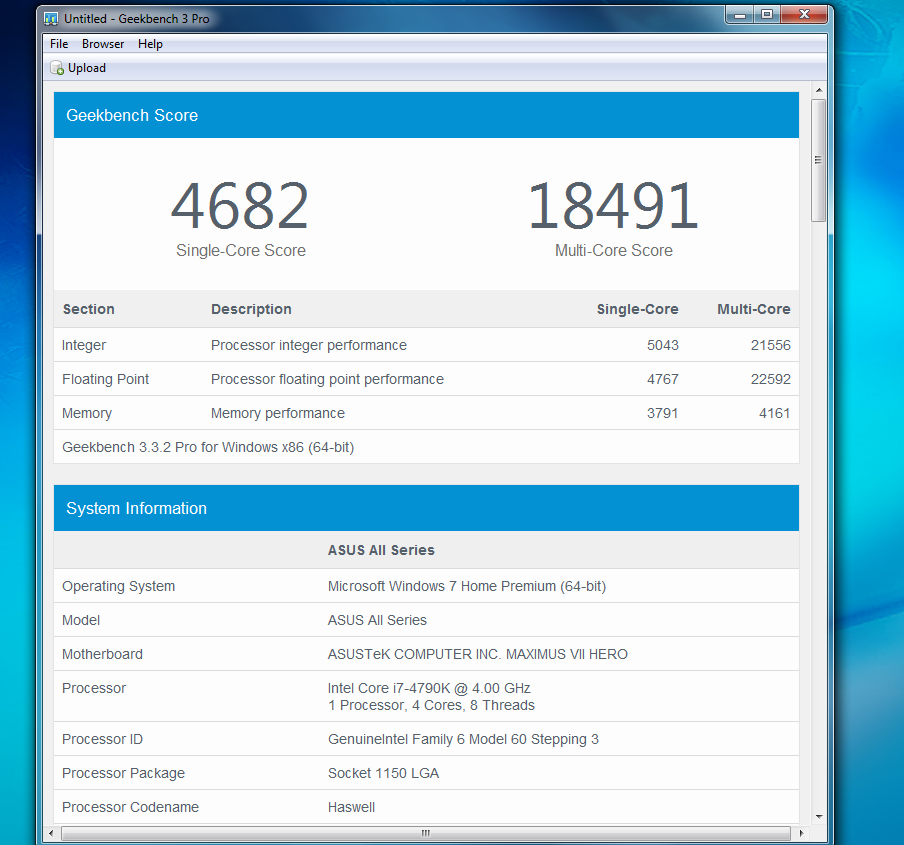Click the Multi-Core column header
904x845 pixels.
754,310
